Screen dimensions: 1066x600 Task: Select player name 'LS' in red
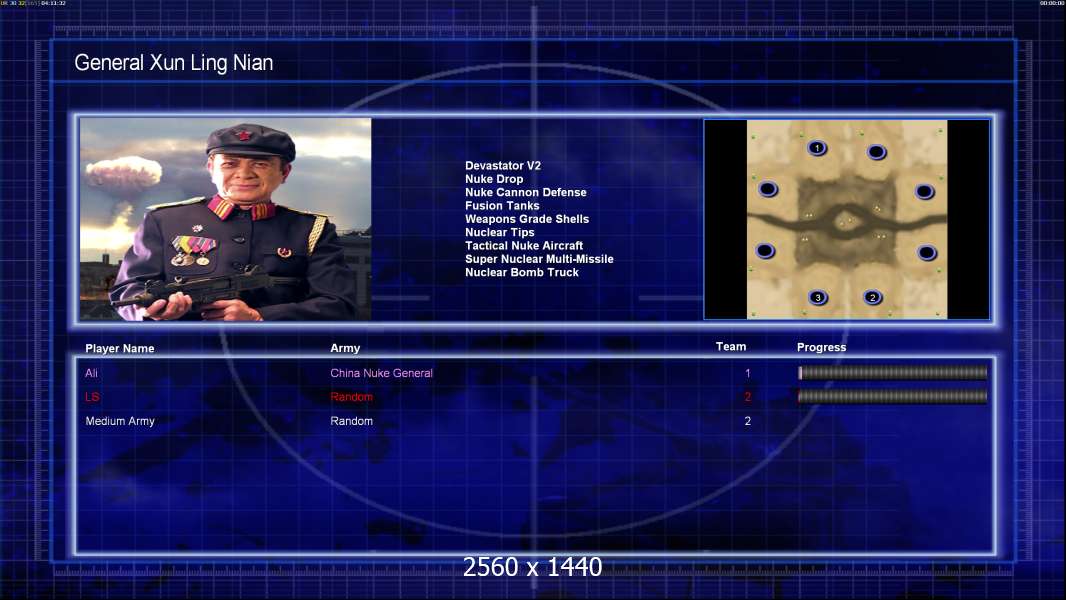[x=92, y=397]
